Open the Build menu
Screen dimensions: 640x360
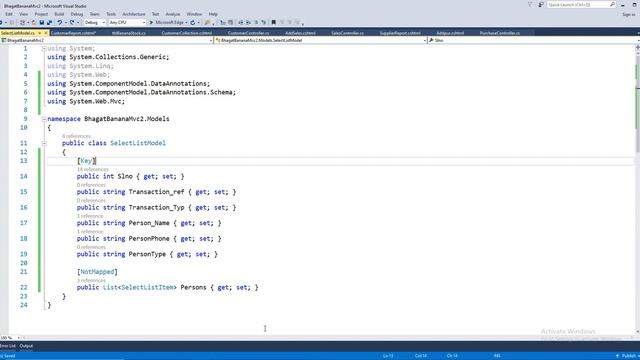59,14
